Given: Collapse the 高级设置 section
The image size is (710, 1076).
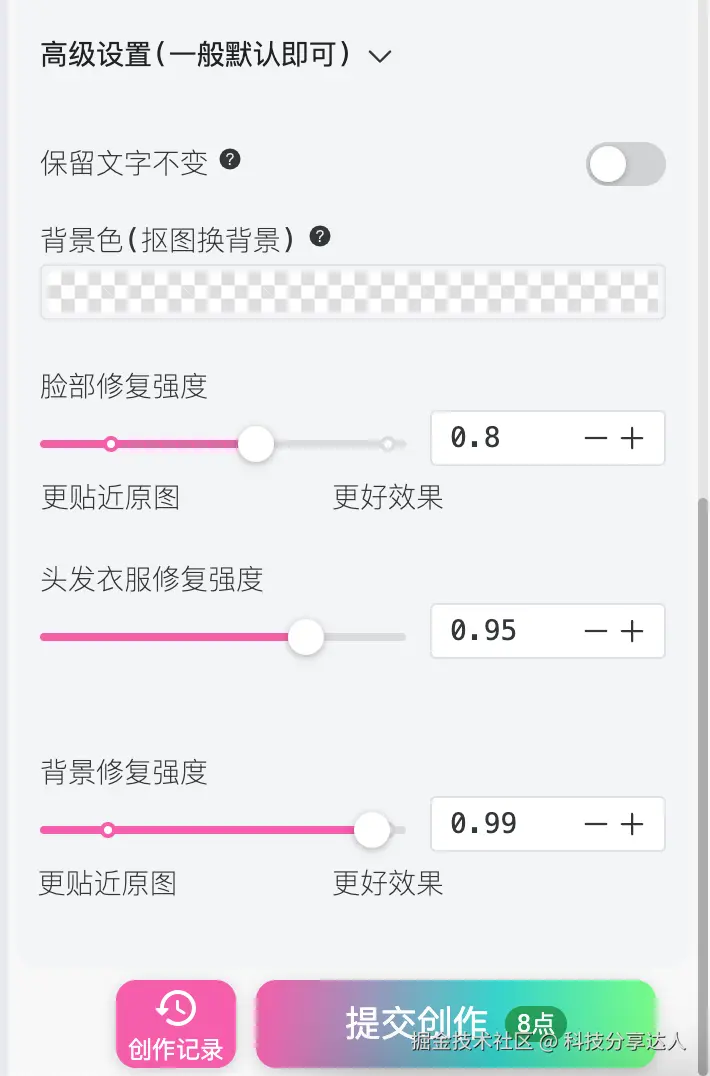Looking at the screenshot, I should tap(379, 58).
